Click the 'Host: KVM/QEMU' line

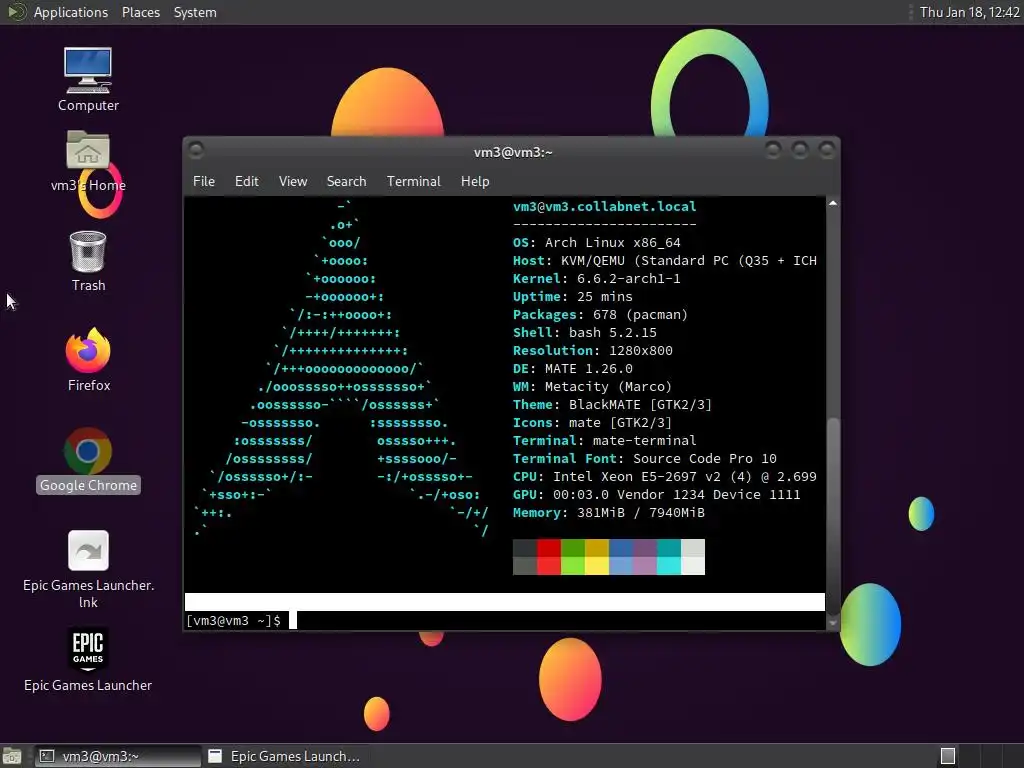point(664,261)
